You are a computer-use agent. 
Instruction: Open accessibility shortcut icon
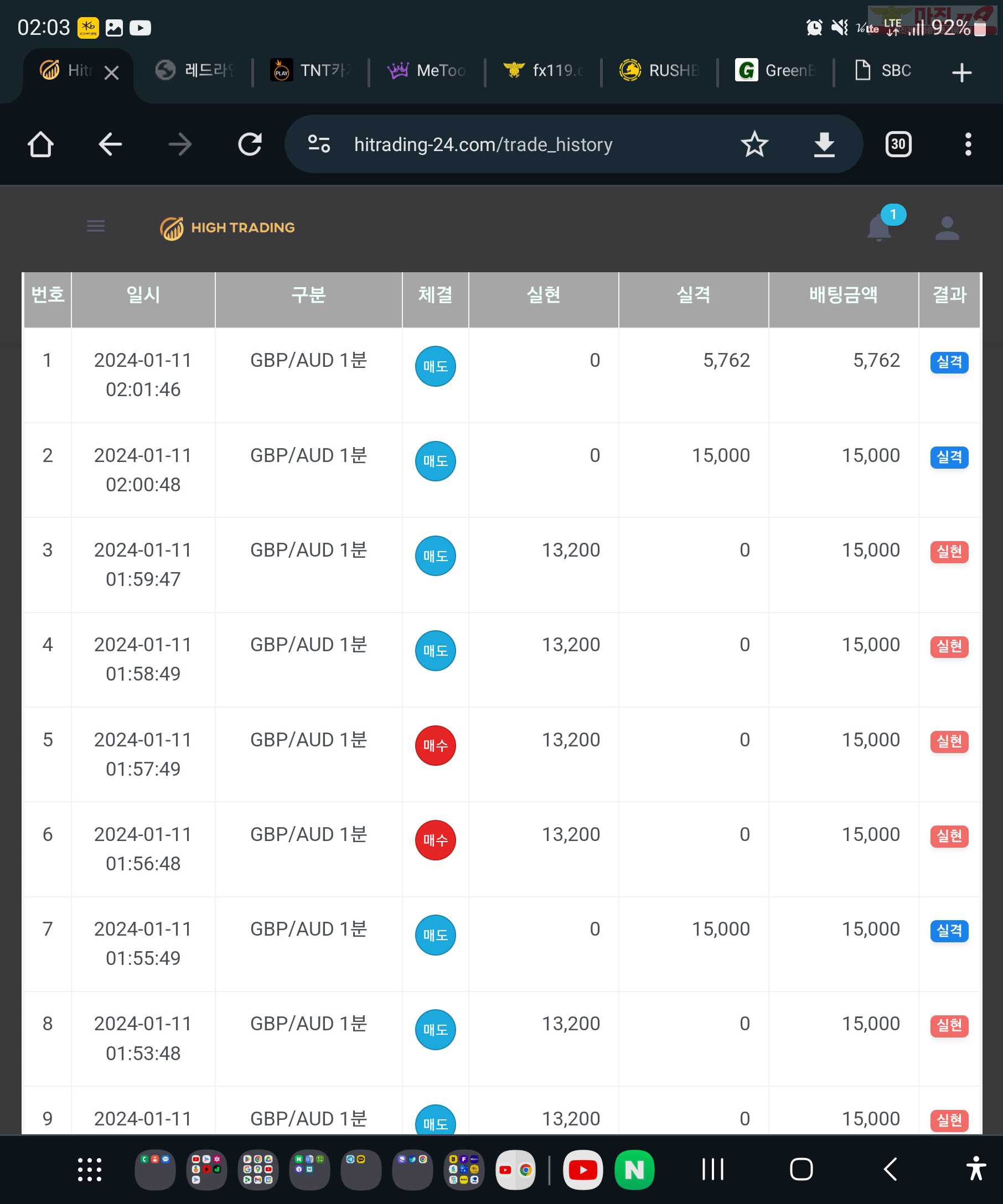975,1169
